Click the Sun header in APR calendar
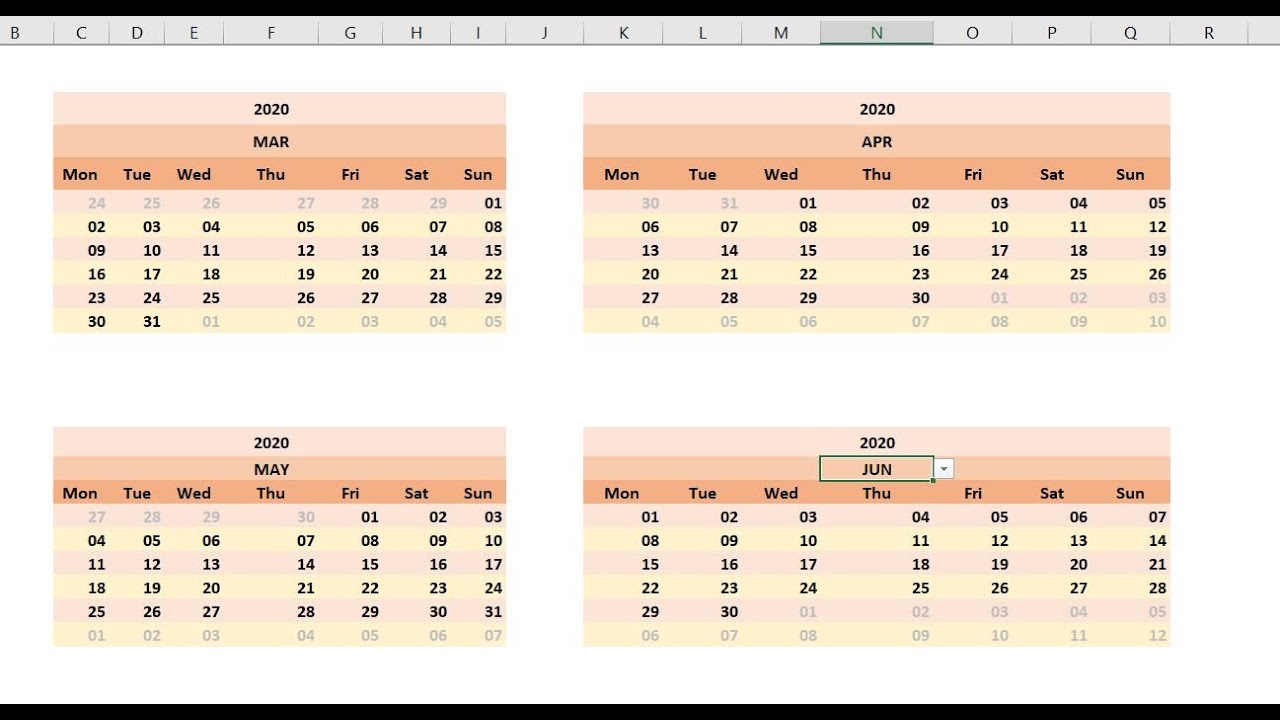Image resolution: width=1280 pixels, height=720 pixels. (1130, 174)
